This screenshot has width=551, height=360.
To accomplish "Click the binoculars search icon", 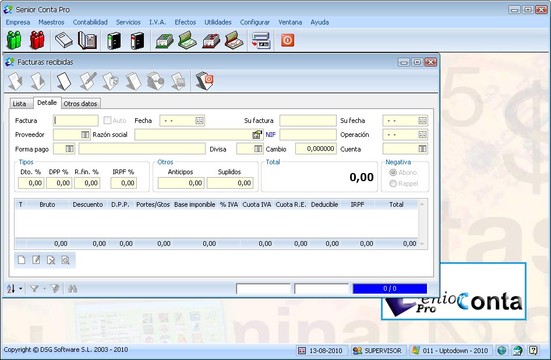I will [x=72, y=289].
